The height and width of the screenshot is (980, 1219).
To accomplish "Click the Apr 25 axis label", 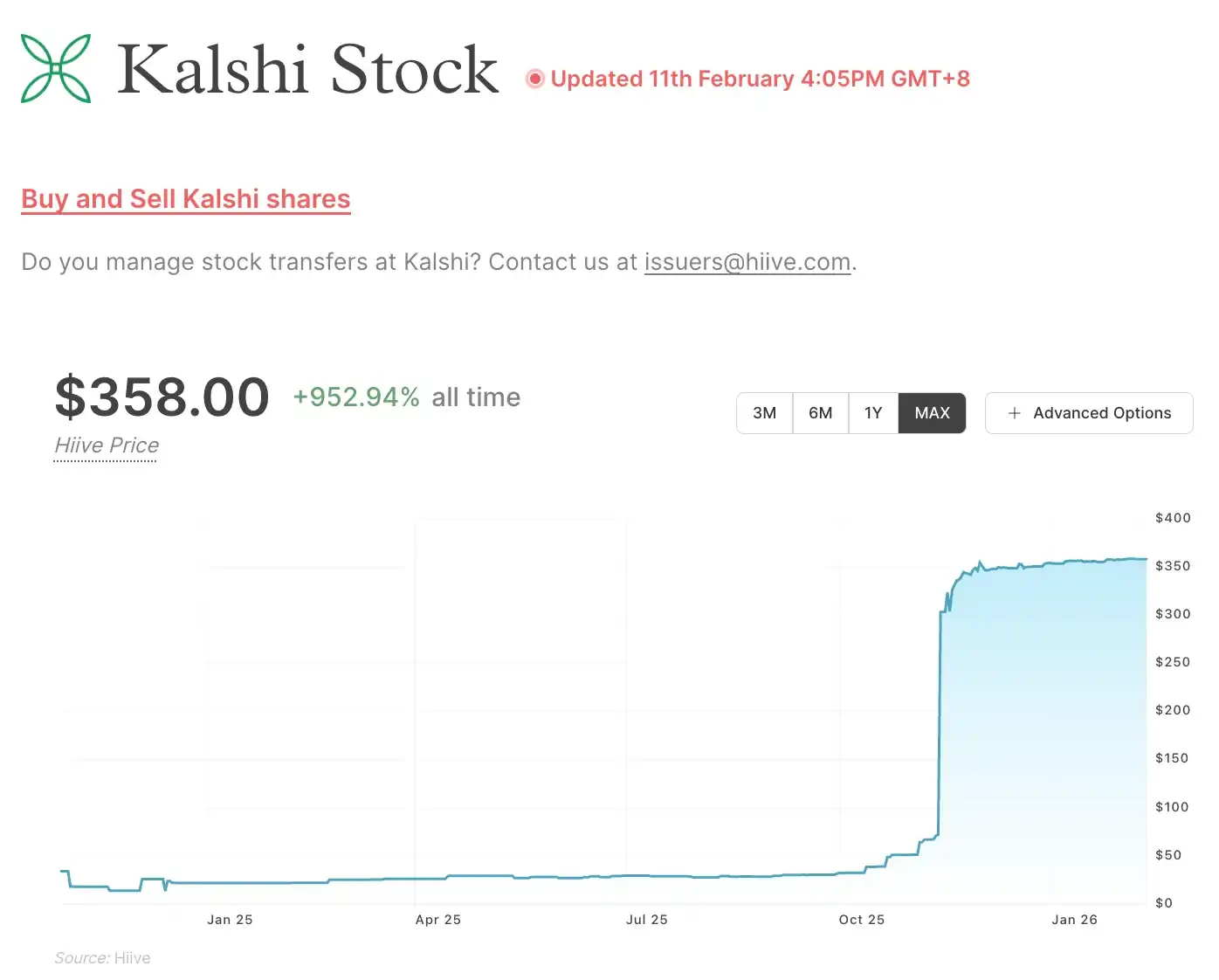I will [437, 920].
